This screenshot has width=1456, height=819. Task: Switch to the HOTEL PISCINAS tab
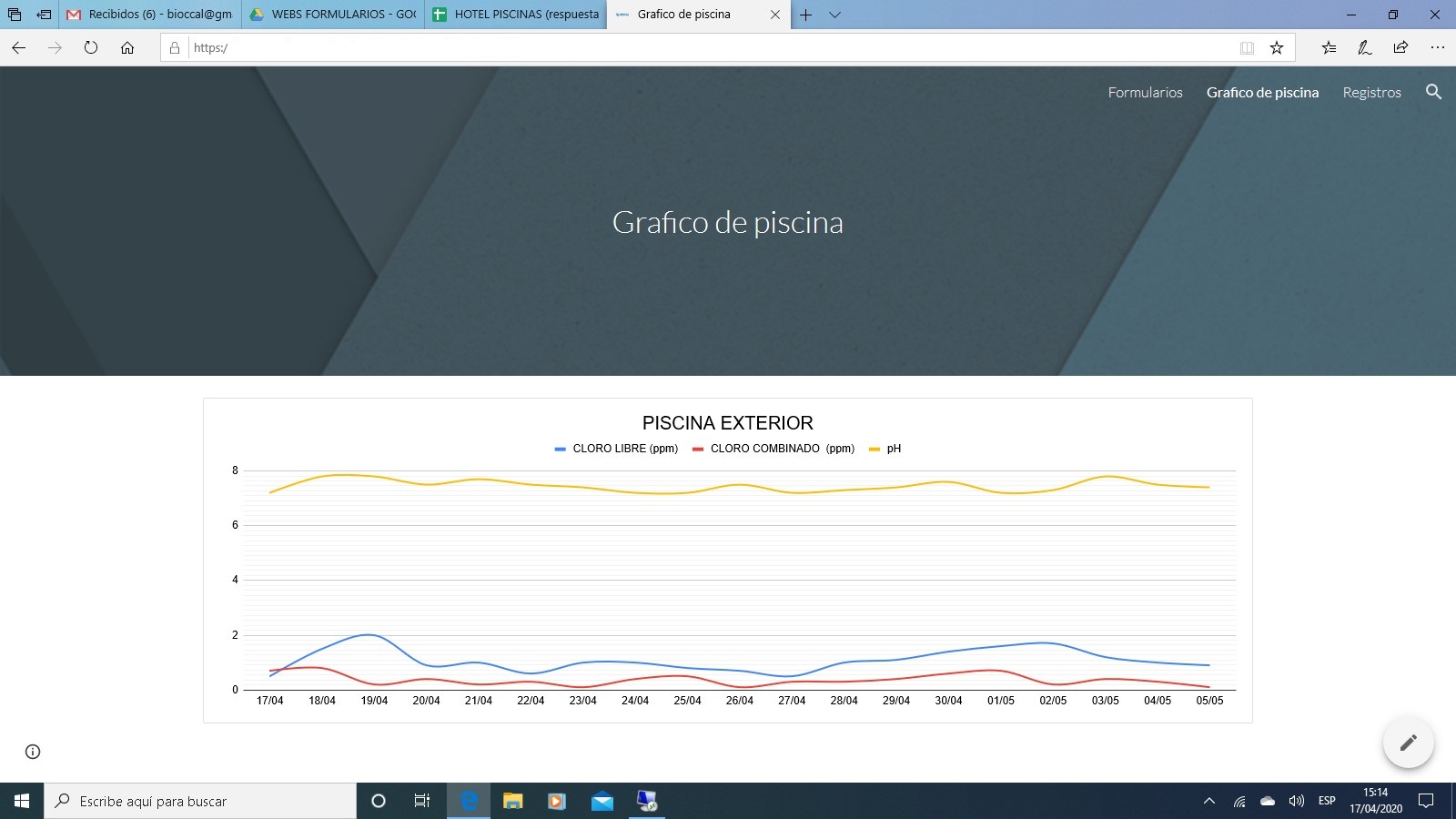(x=516, y=15)
